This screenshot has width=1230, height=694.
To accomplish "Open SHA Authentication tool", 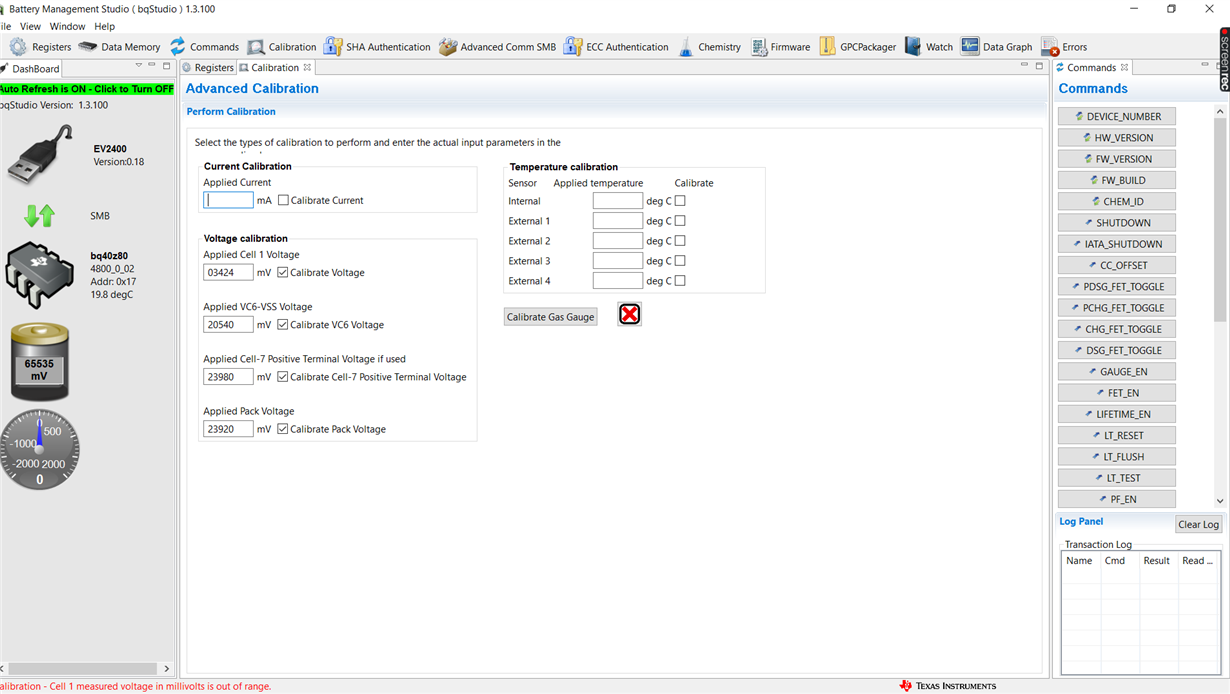I will (x=377, y=47).
